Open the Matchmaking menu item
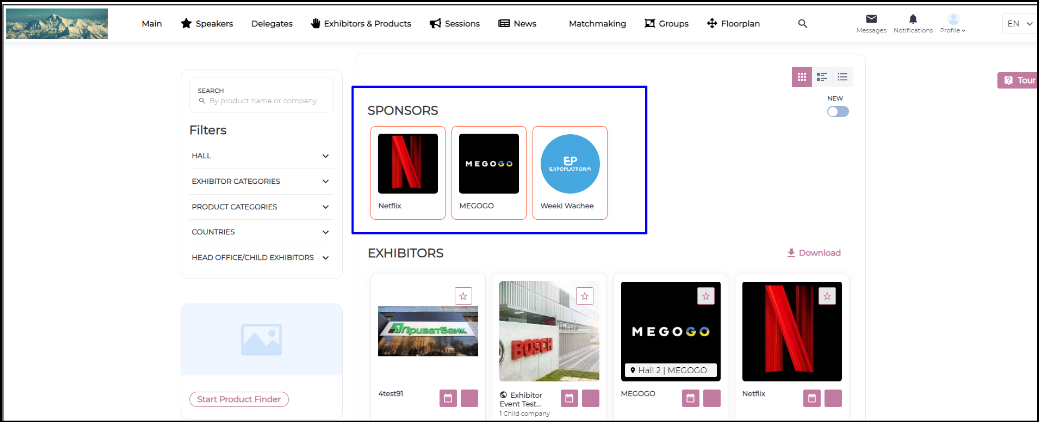Viewport: 1039px width, 422px height. (x=597, y=24)
